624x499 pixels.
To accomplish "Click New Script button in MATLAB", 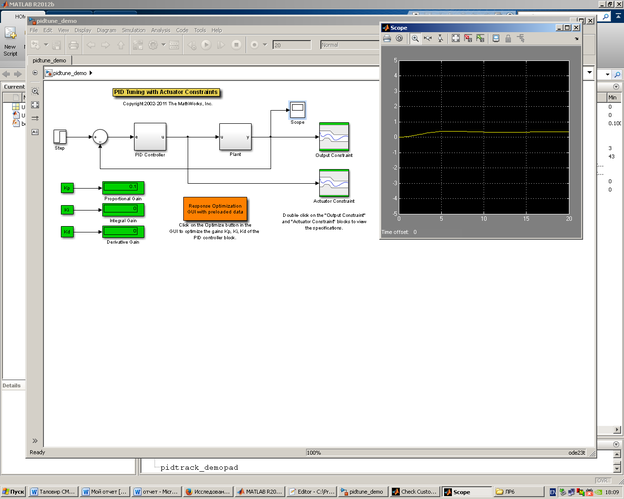I will pyautogui.click(x=10, y=48).
